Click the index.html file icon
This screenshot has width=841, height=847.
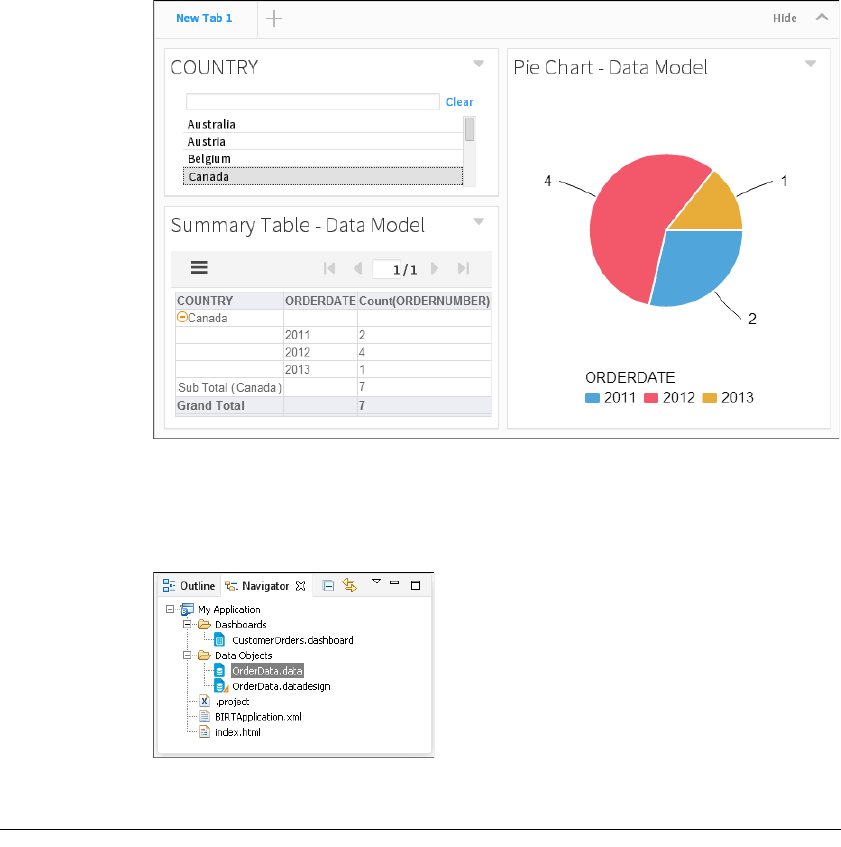click(204, 732)
